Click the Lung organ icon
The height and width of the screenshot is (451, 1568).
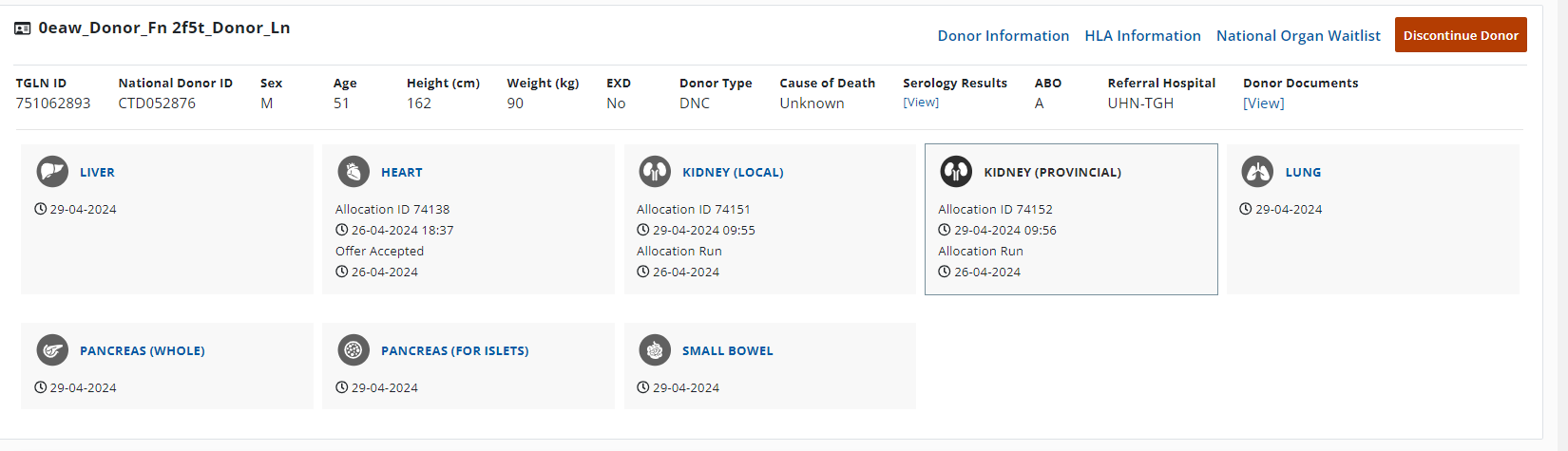1257,172
